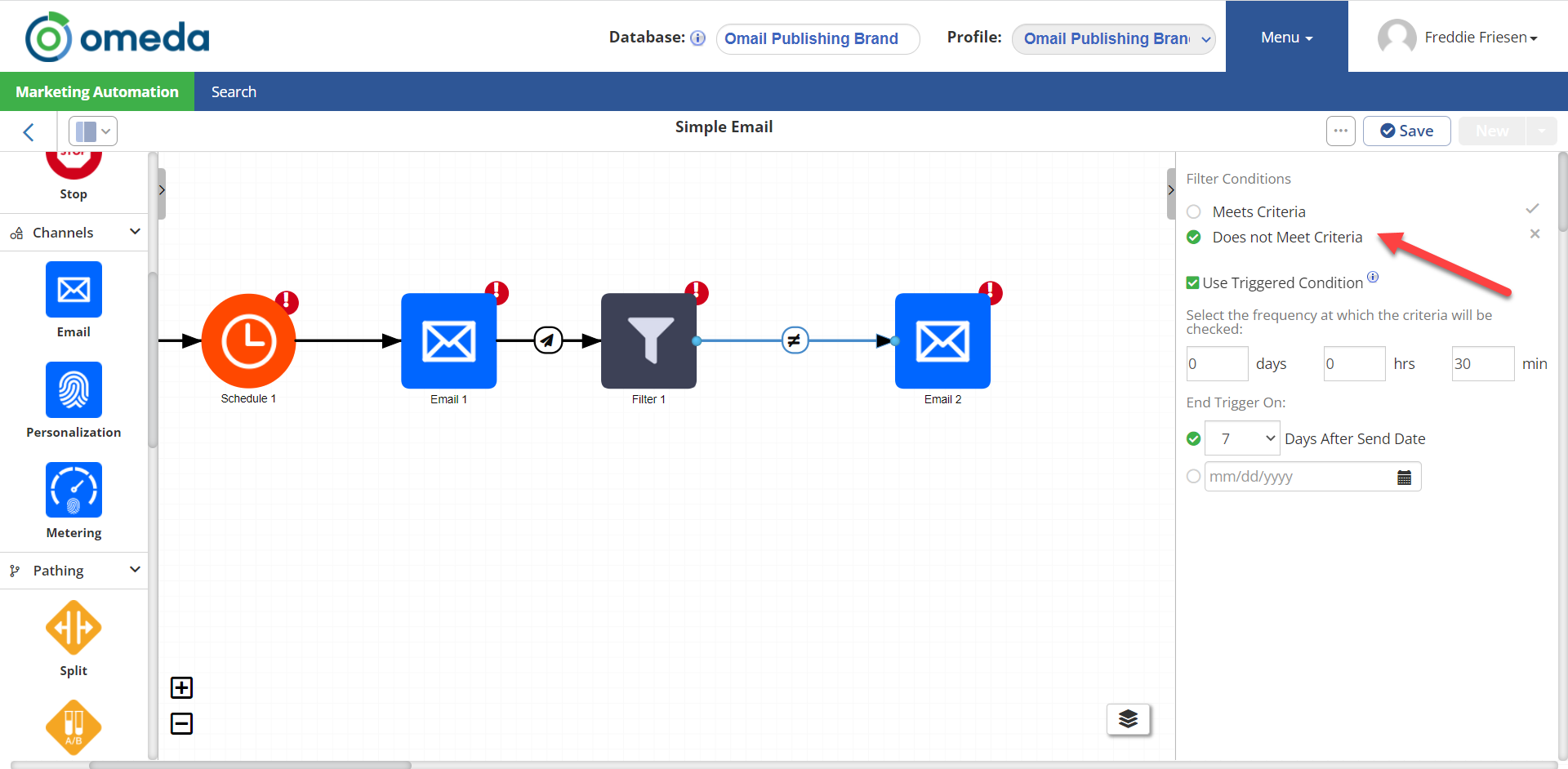Select the specific end date radio option
The height and width of the screenshot is (769, 1568).
tap(1193, 476)
